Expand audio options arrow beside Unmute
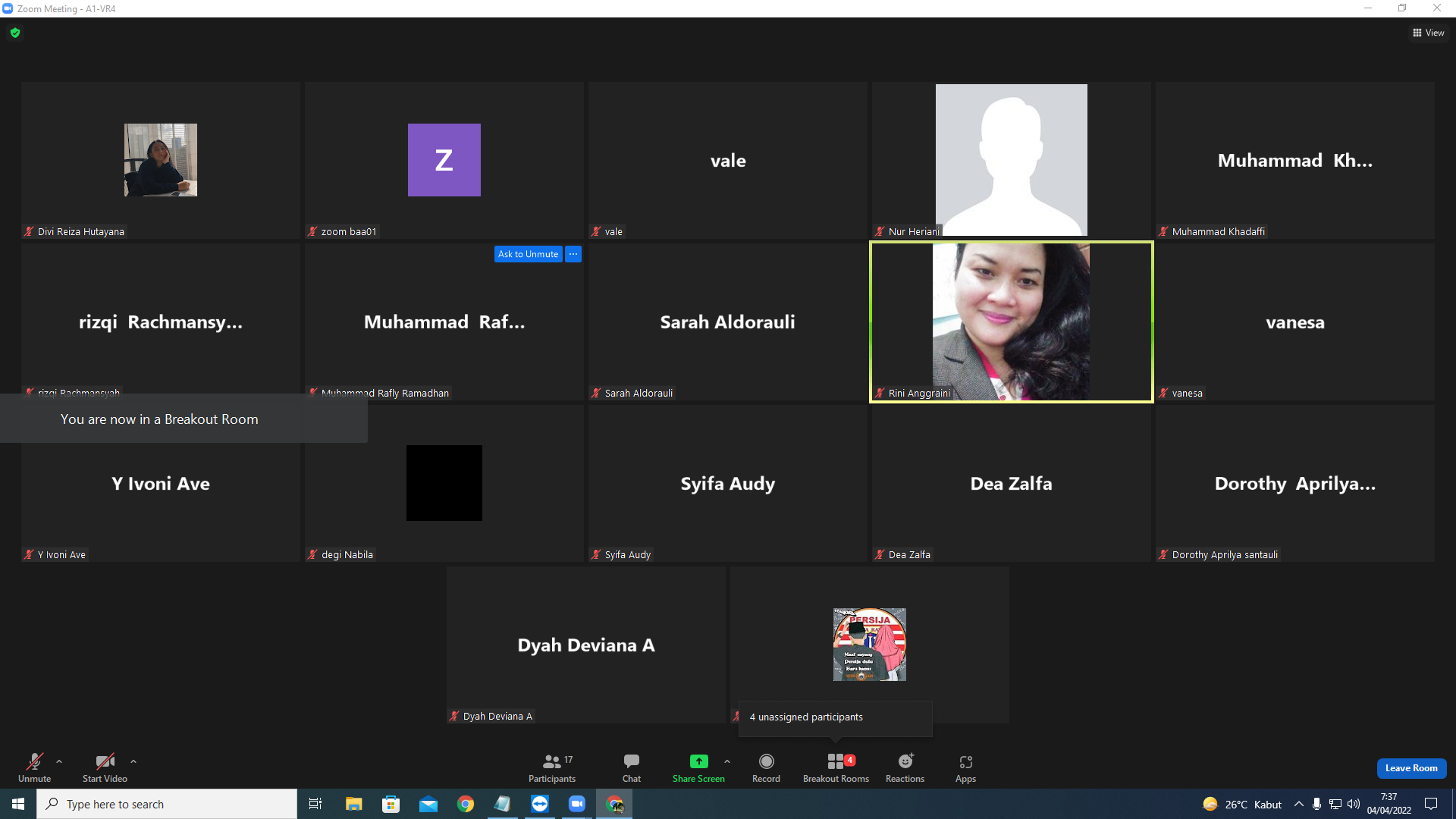 coord(59,761)
